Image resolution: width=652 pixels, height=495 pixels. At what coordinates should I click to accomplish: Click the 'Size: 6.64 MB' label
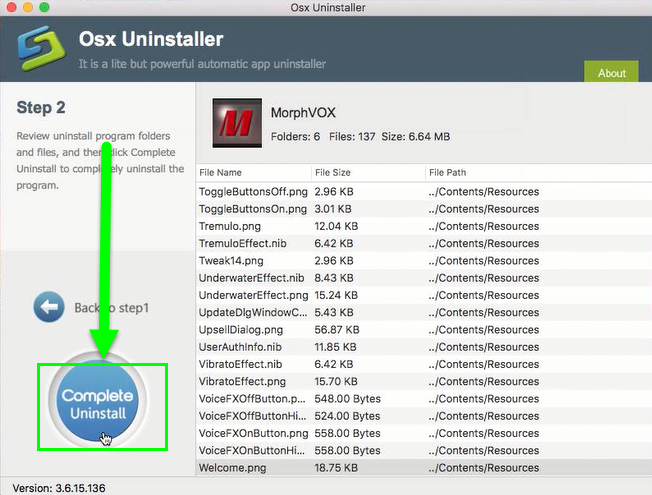pos(415,137)
